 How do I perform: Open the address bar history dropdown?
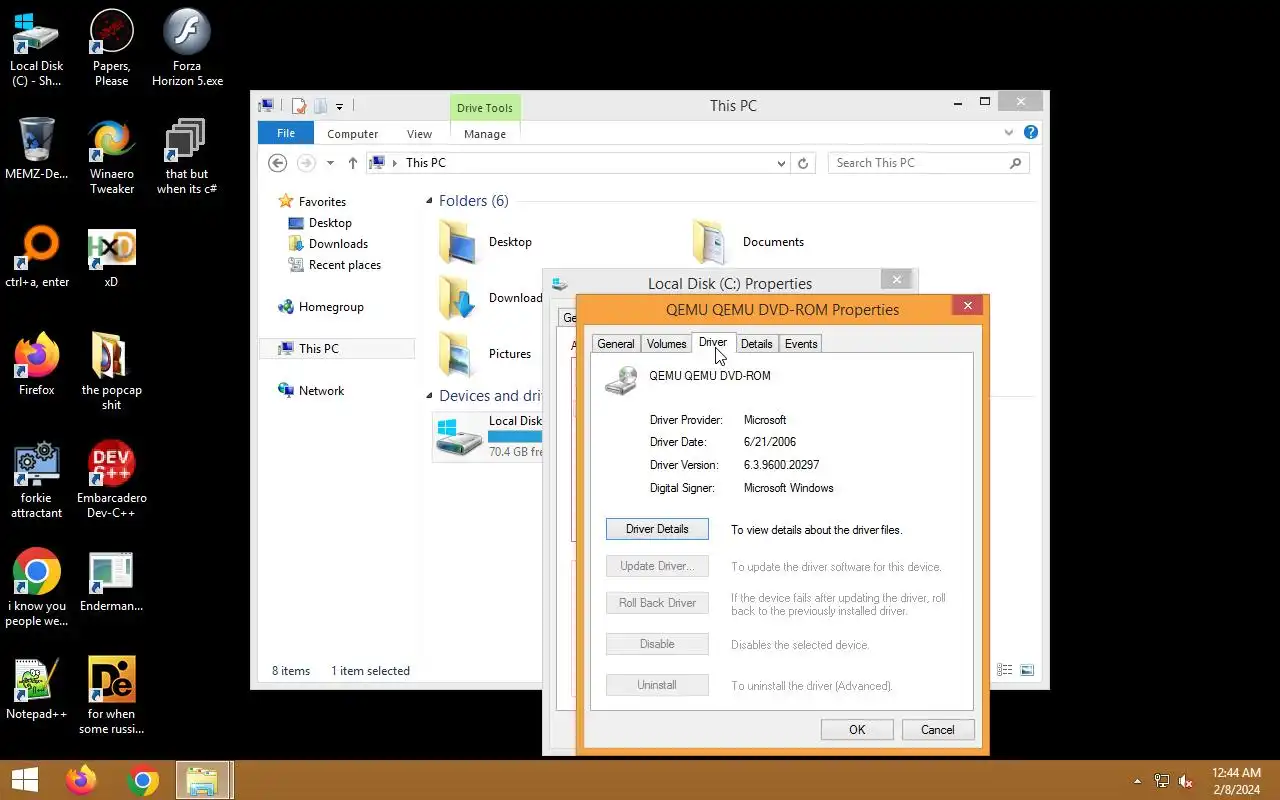781,163
